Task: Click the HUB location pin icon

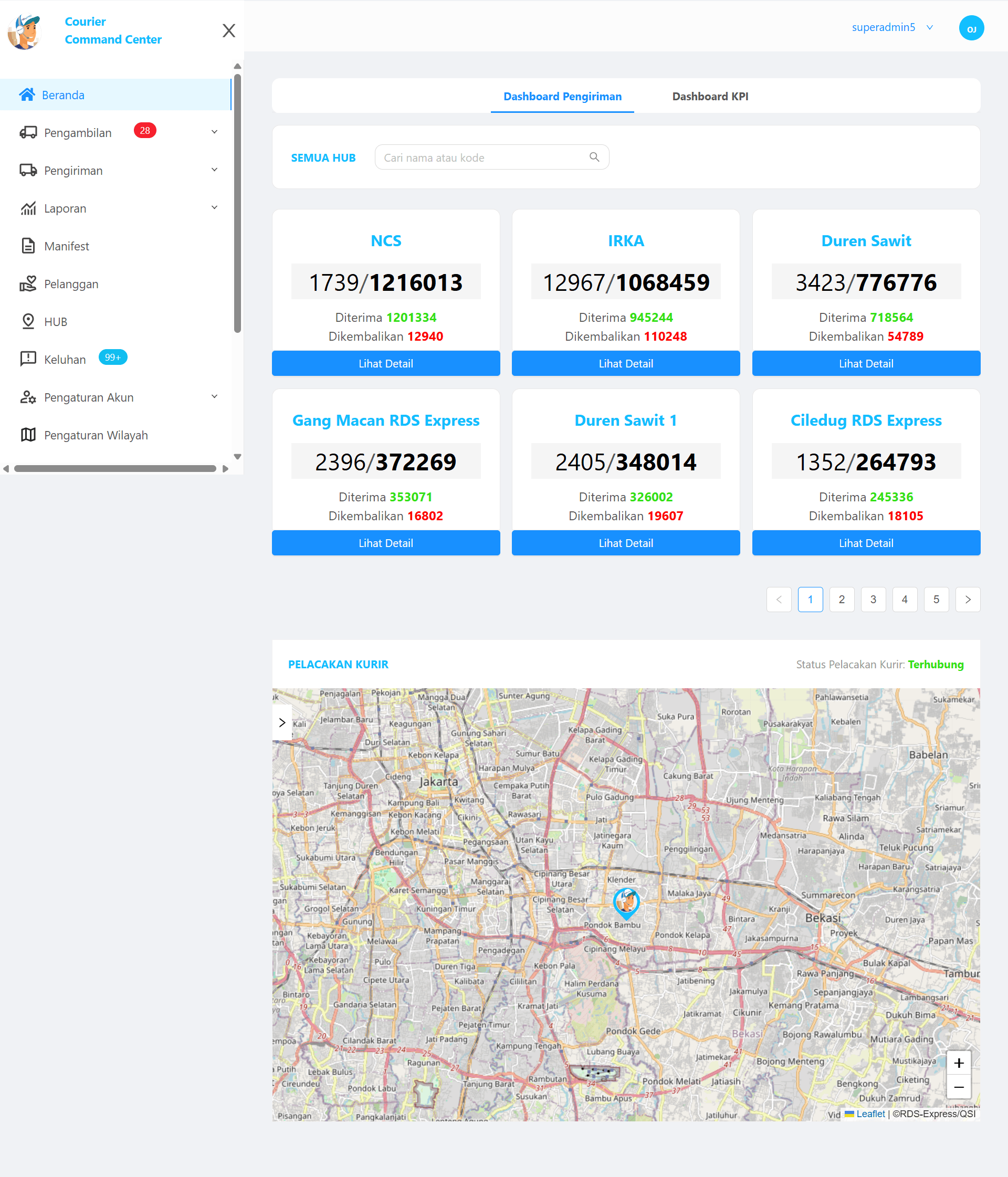Action: pos(28,321)
